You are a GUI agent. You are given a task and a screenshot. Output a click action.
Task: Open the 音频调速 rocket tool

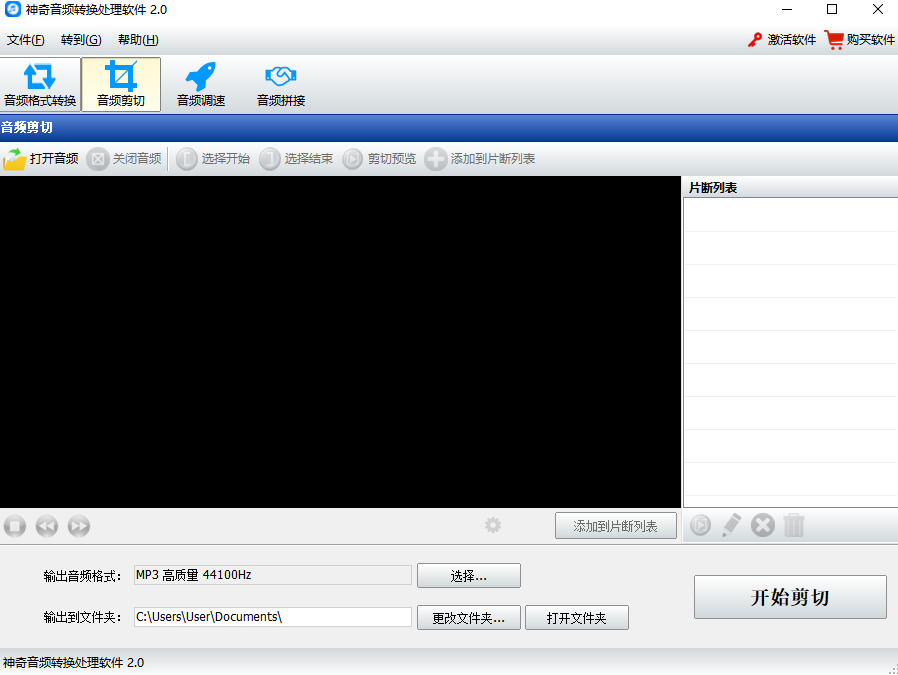[201, 84]
